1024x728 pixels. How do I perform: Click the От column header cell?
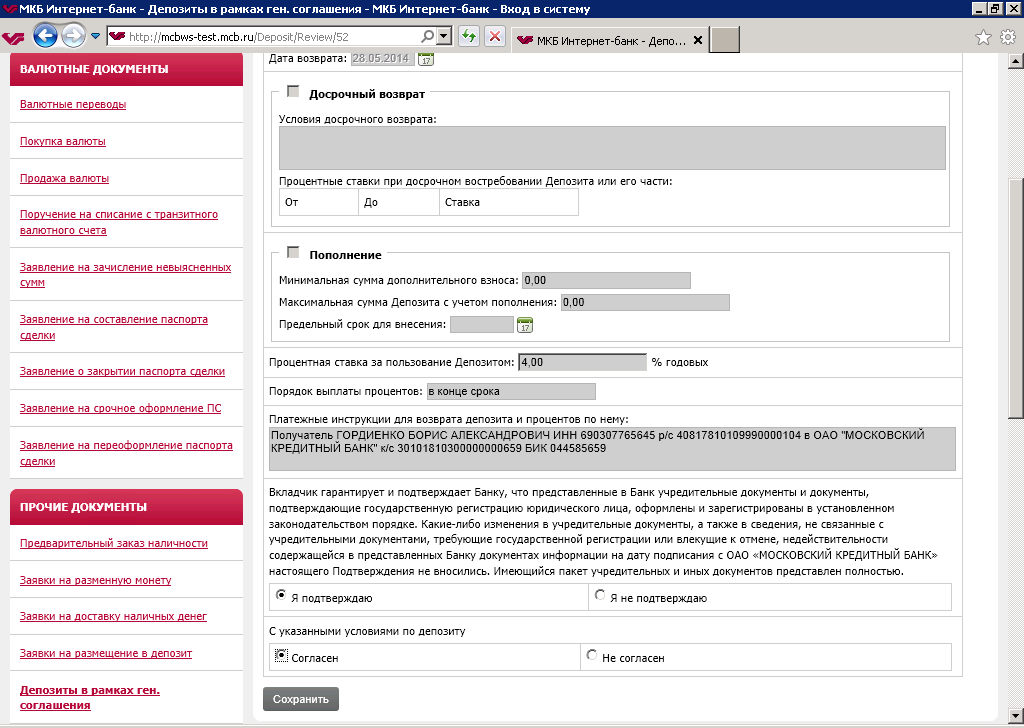[x=319, y=202]
